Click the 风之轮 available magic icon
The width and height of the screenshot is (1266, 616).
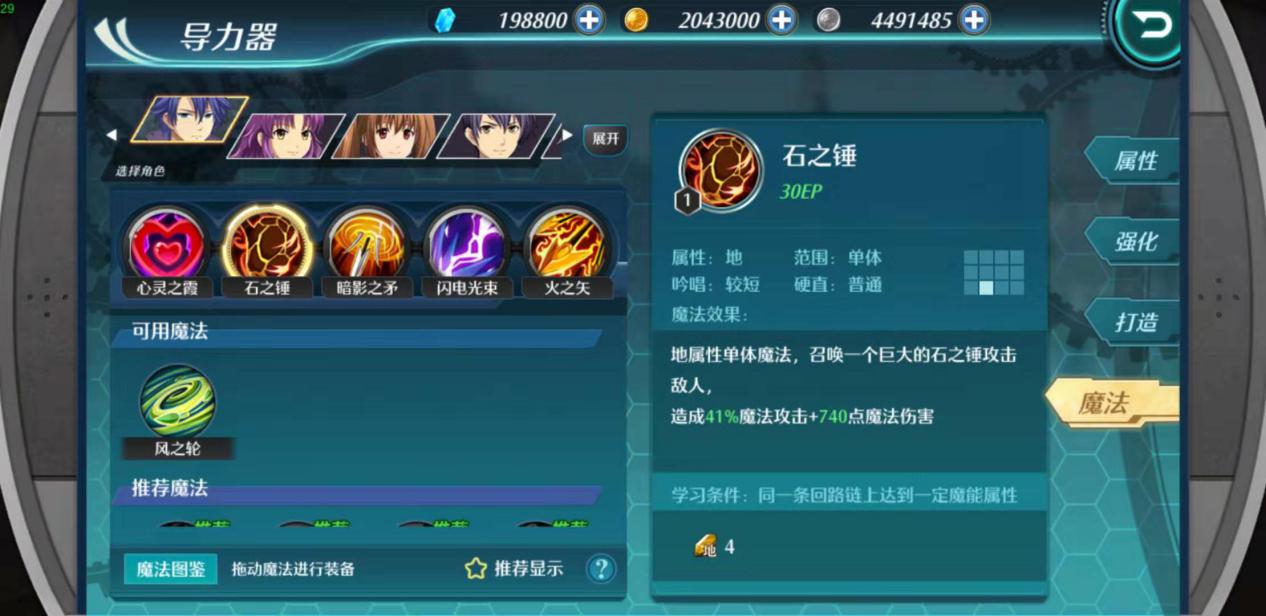tap(177, 401)
